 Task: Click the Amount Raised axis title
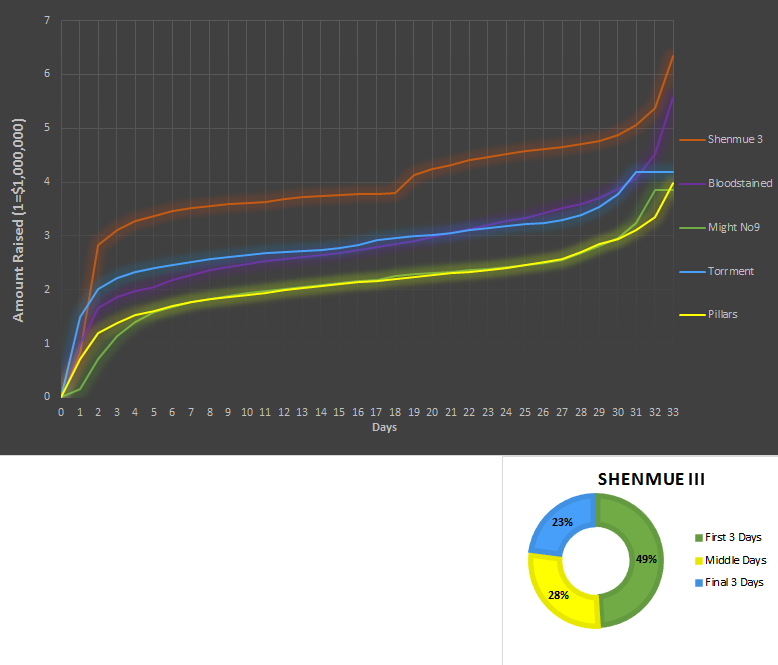(18, 220)
